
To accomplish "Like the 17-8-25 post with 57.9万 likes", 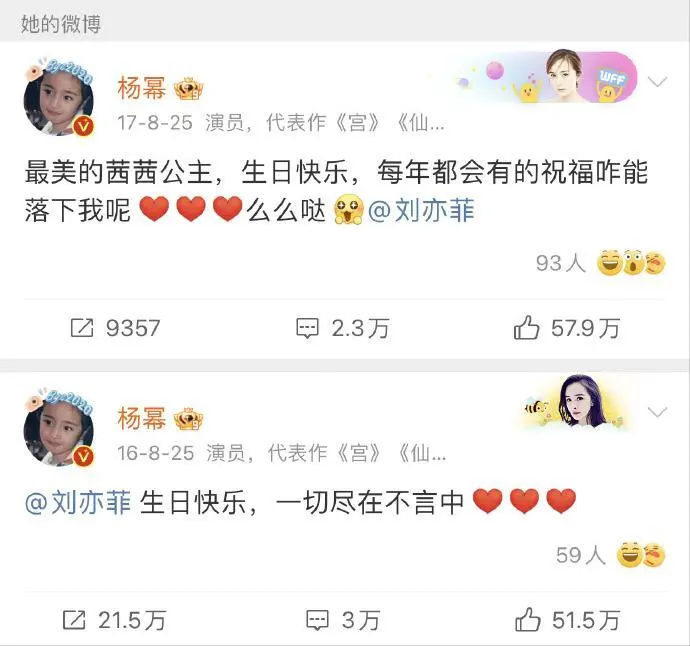I will pyautogui.click(x=526, y=327).
